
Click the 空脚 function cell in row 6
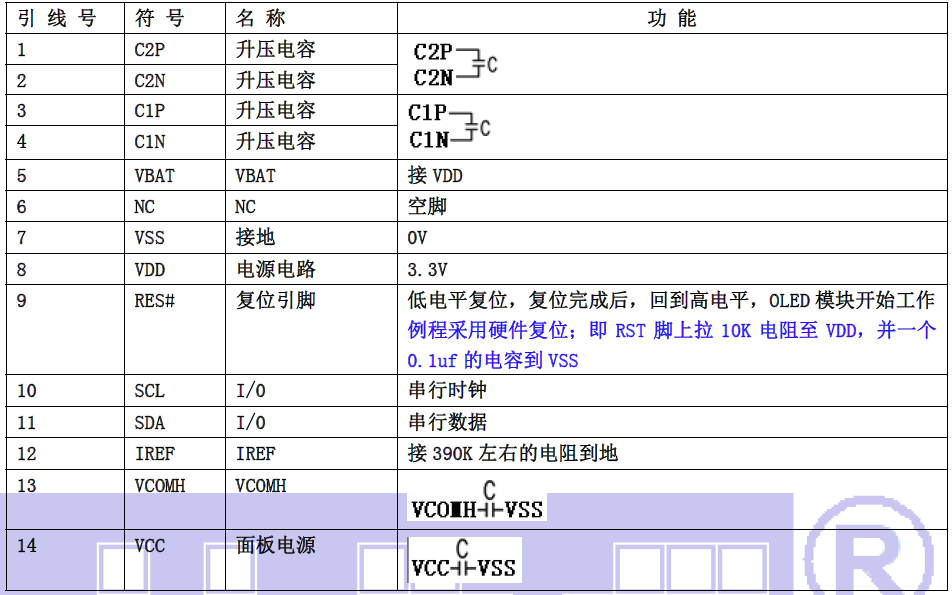click(x=427, y=207)
